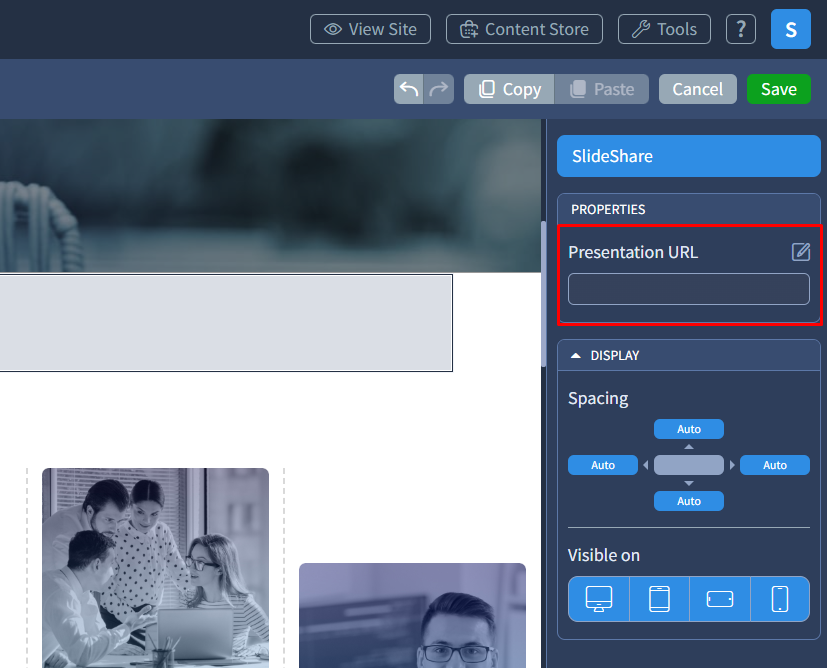Toggle mobile phone visibility icon
The width and height of the screenshot is (827, 668).
click(x=780, y=599)
